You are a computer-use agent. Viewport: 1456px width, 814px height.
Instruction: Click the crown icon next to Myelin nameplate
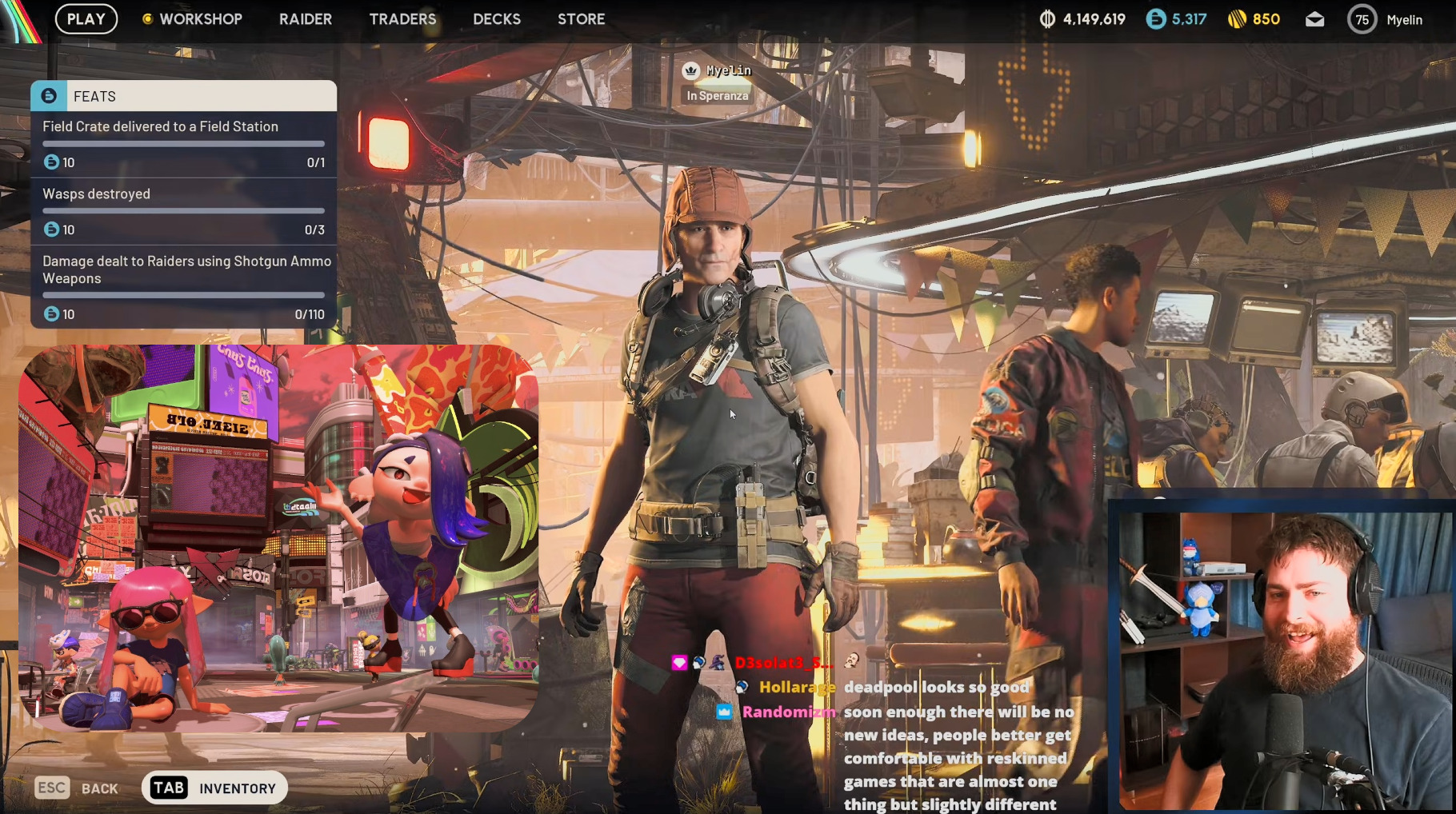[690, 70]
